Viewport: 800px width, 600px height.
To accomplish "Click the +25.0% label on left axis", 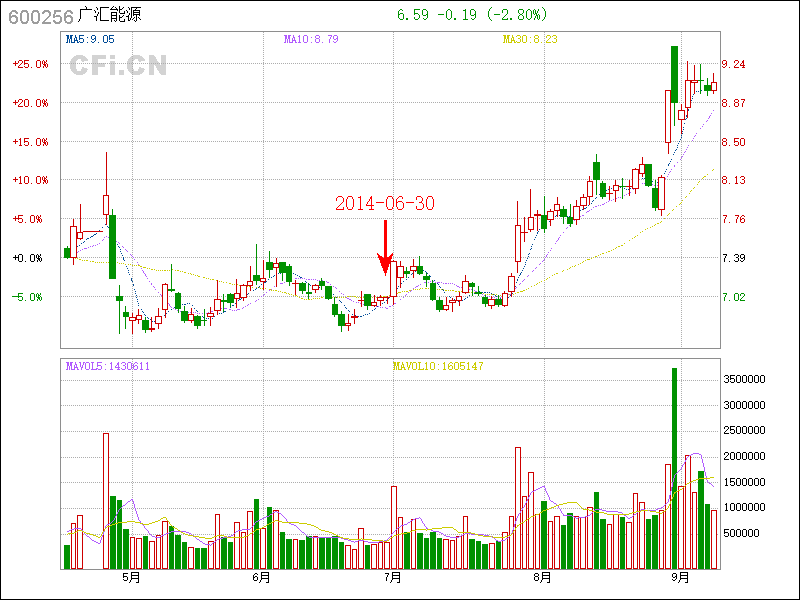I will (30, 64).
